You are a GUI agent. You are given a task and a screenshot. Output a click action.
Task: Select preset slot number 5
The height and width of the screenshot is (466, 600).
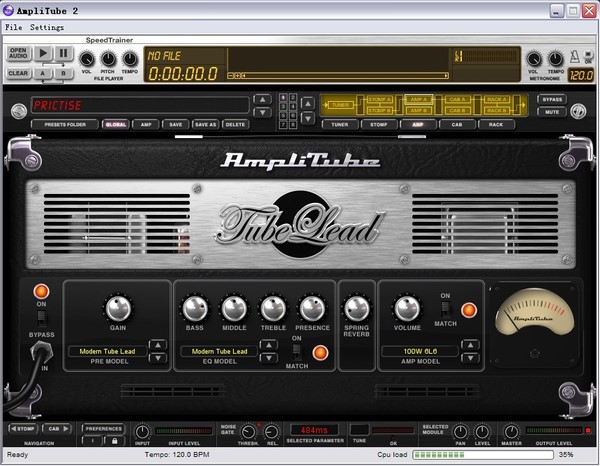pyautogui.click(x=283, y=116)
